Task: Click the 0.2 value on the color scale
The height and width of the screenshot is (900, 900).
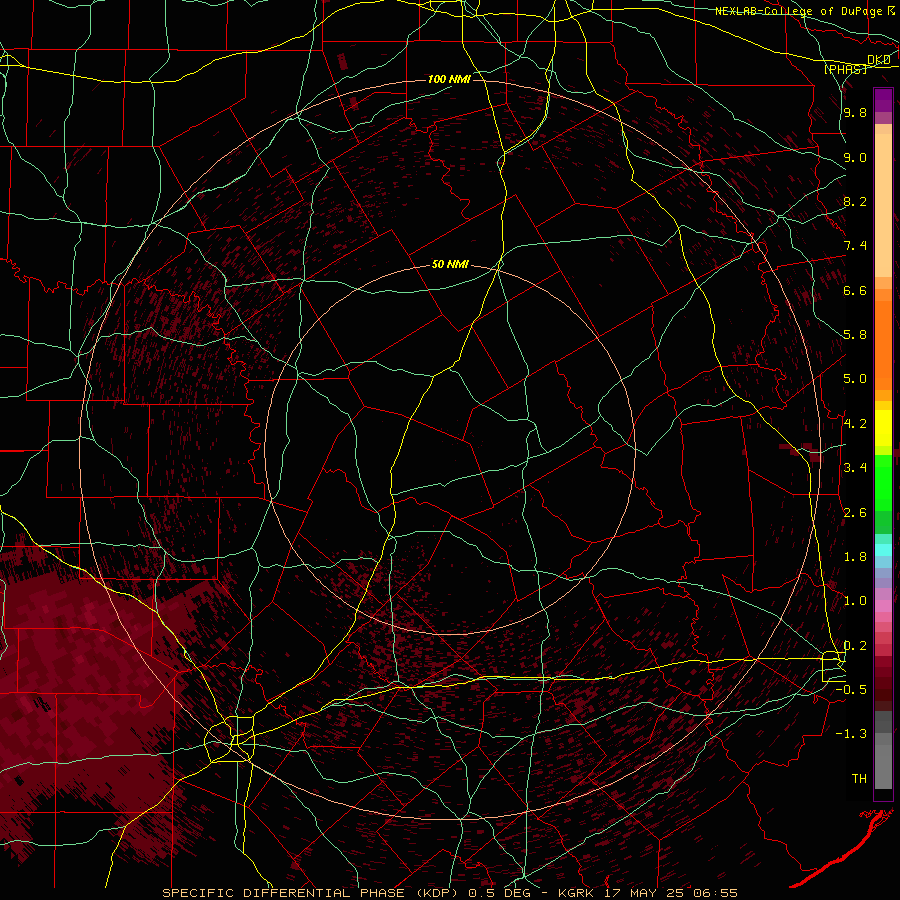Action: pos(855,646)
